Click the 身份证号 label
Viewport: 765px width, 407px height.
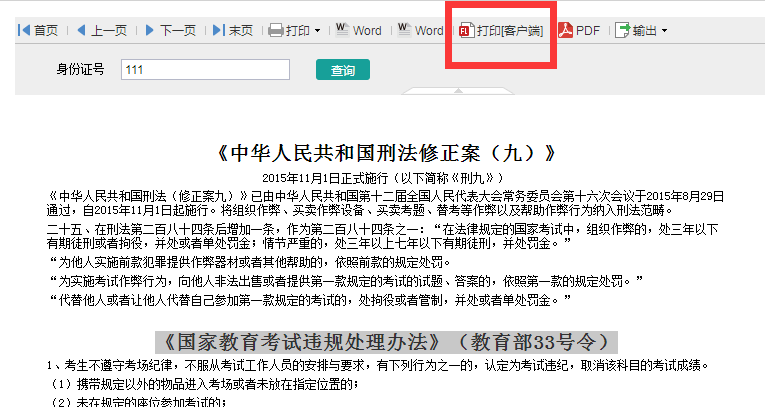point(82,70)
